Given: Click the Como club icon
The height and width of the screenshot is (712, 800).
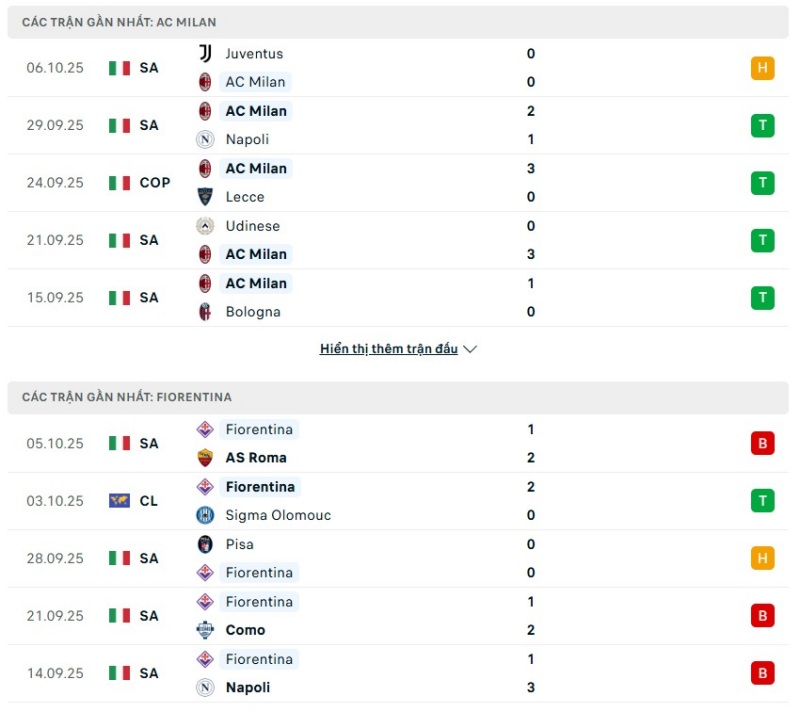Looking at the screenshot, I should (x=204, y=630).
